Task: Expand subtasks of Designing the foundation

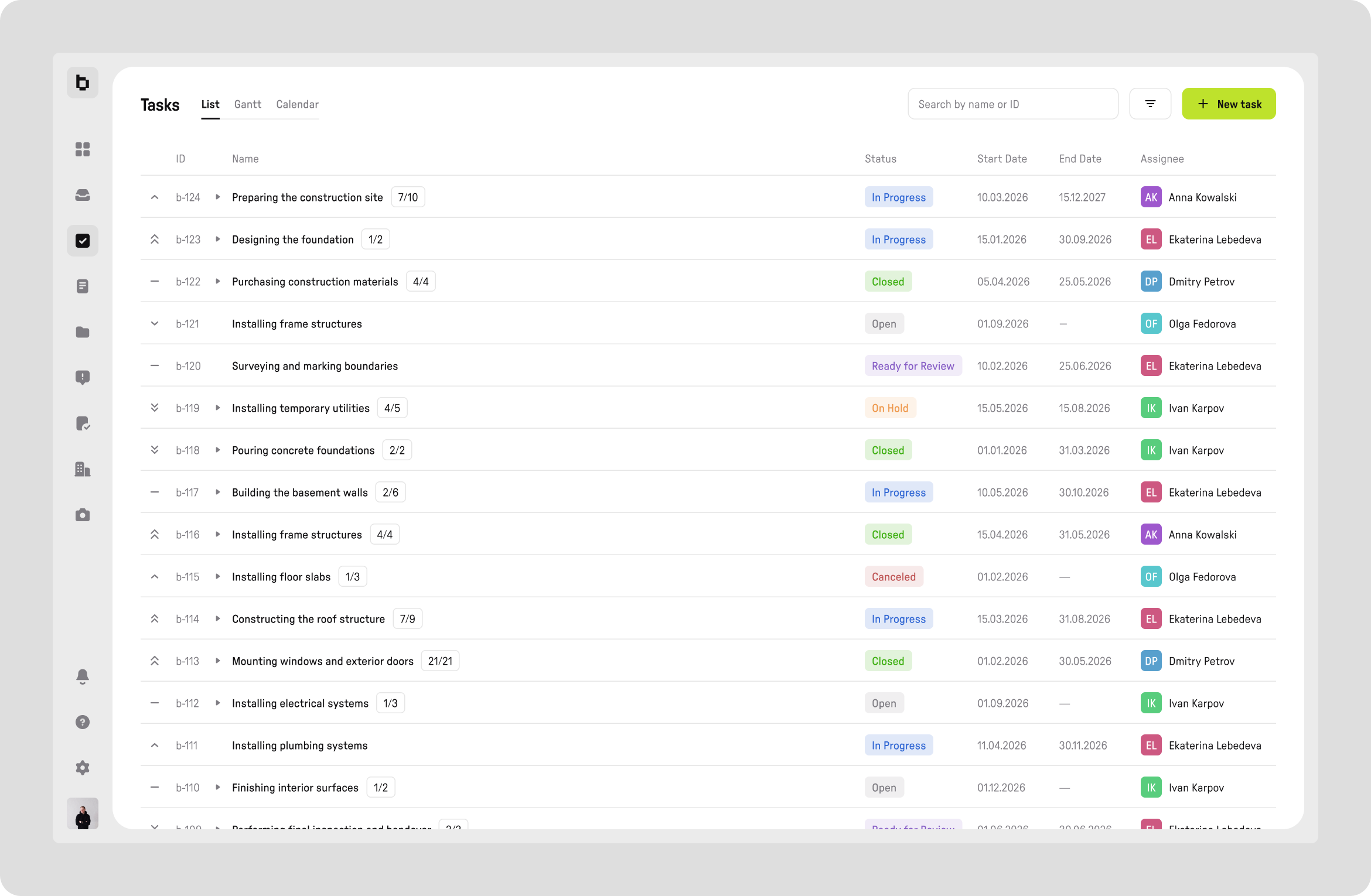Action: point(218,240)
